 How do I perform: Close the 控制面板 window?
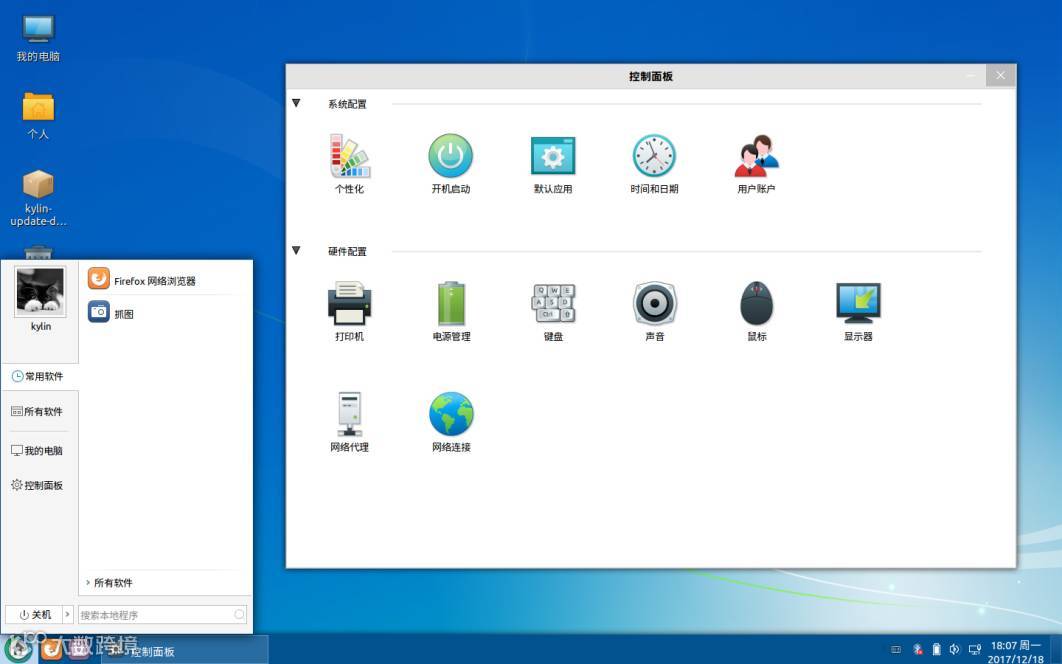[x=1000, y=75]
